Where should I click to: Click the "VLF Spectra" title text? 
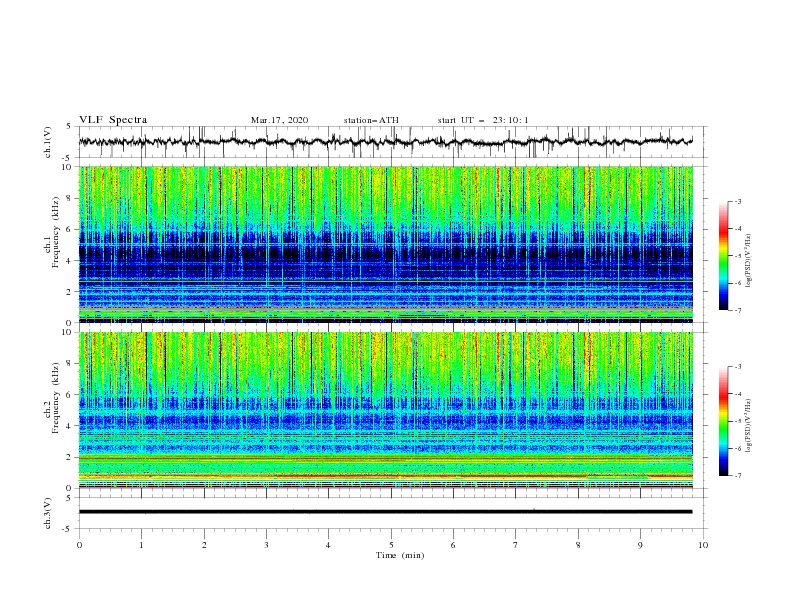click(x=113, y=120)
